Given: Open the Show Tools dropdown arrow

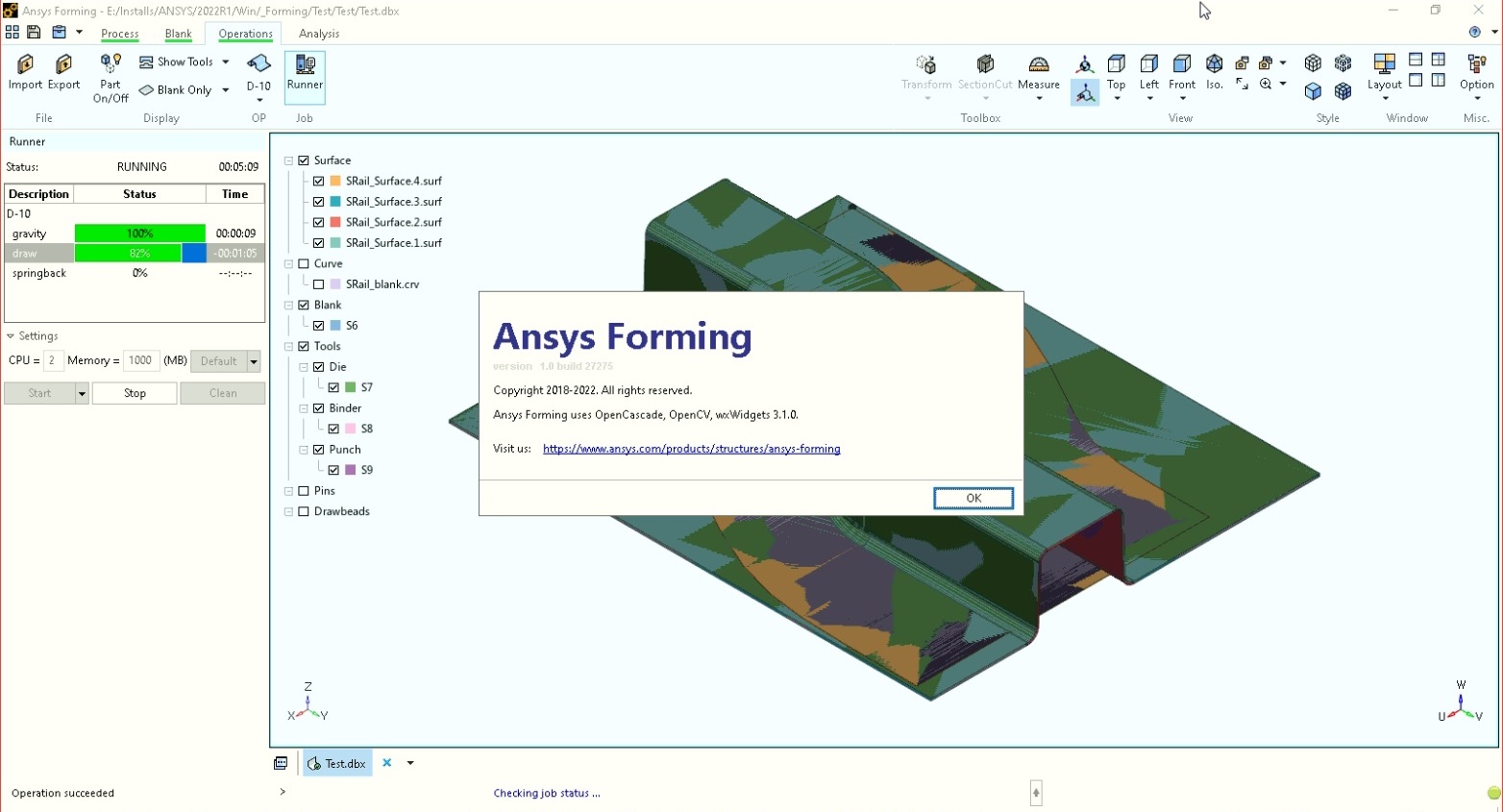Looking at the screenshot, I should tap(226, 62).
